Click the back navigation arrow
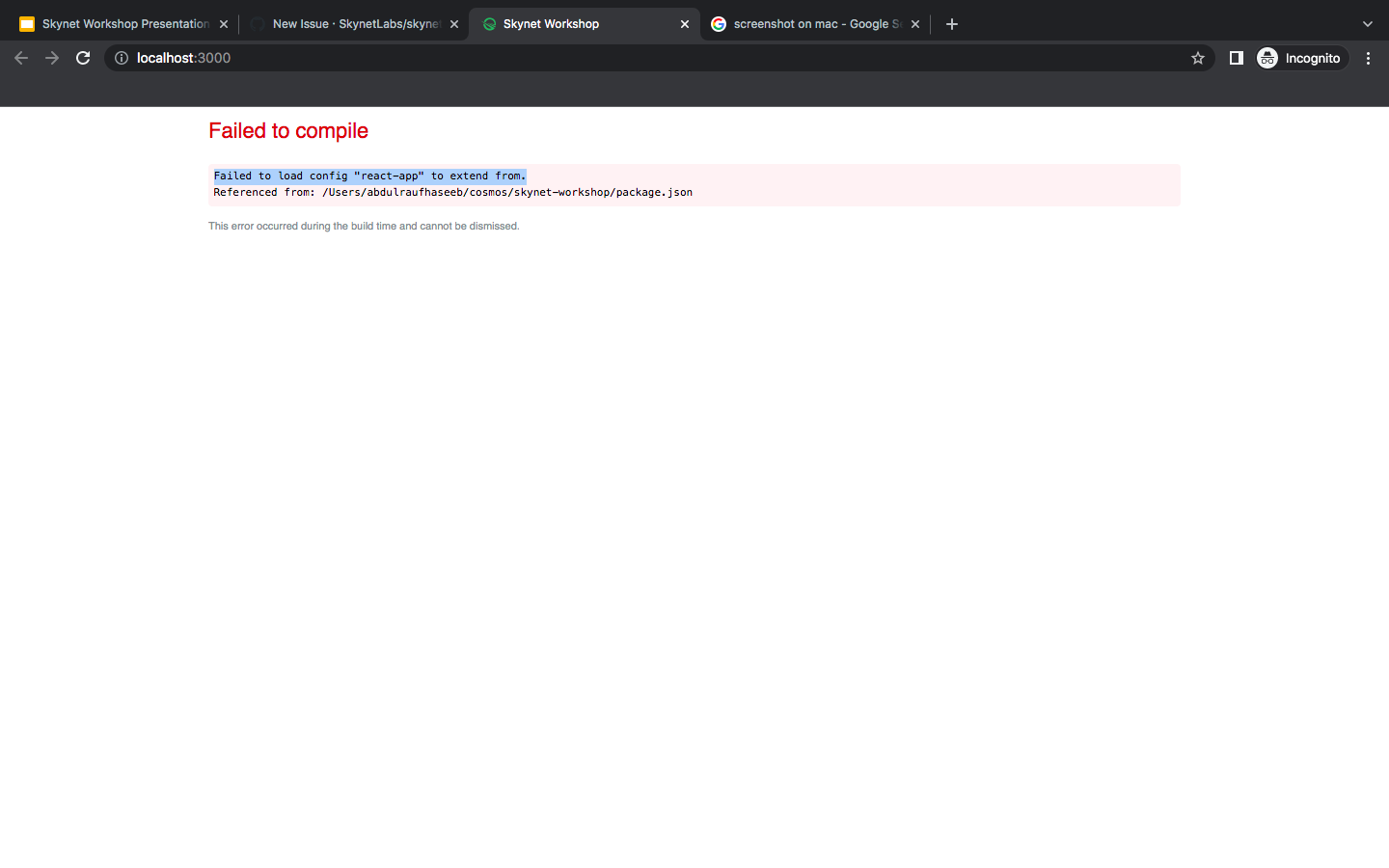The image size is (1389, 868). [x=20, y=58]
